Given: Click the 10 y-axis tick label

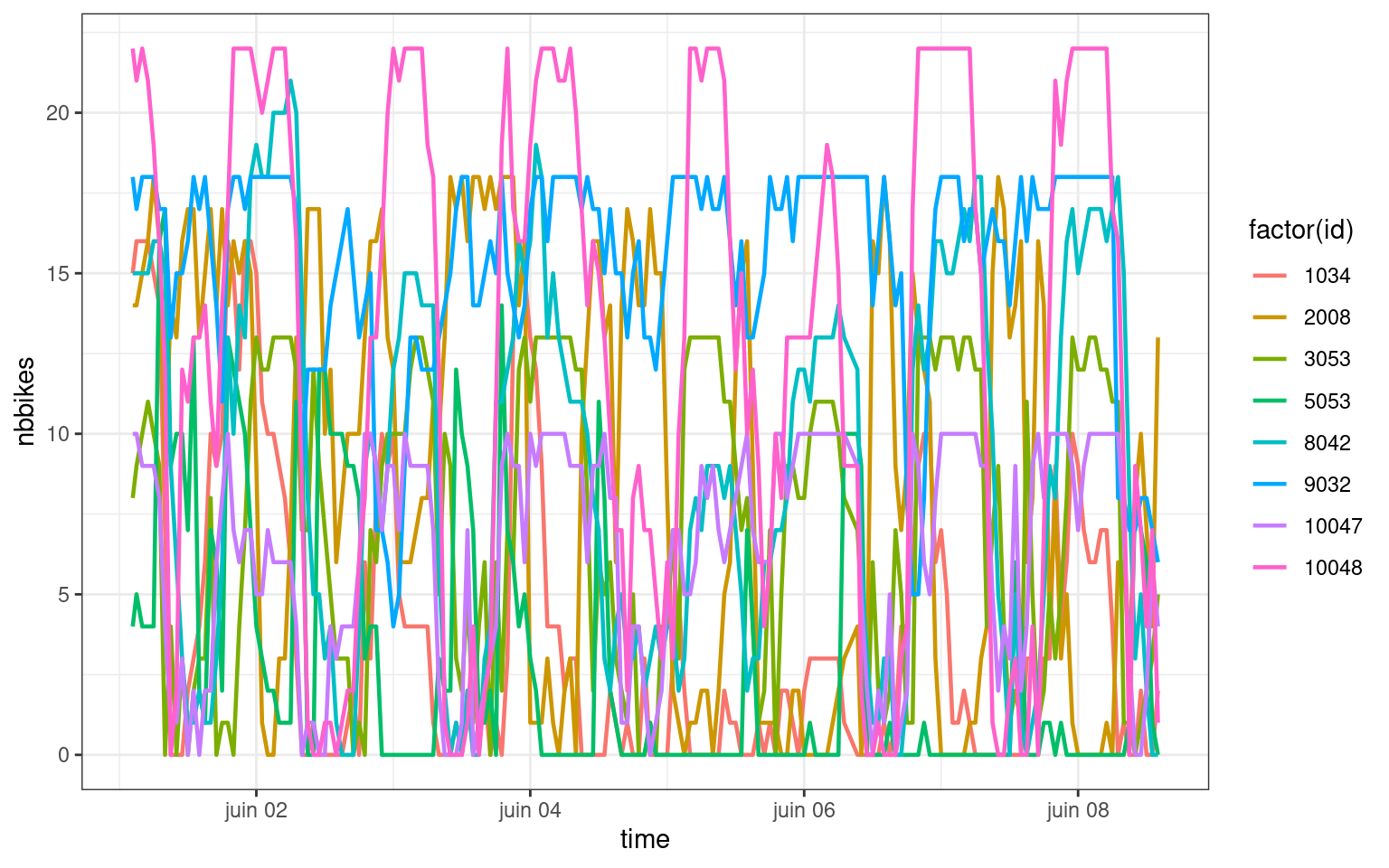Looking at the screenshot, I should coord(60,434).
